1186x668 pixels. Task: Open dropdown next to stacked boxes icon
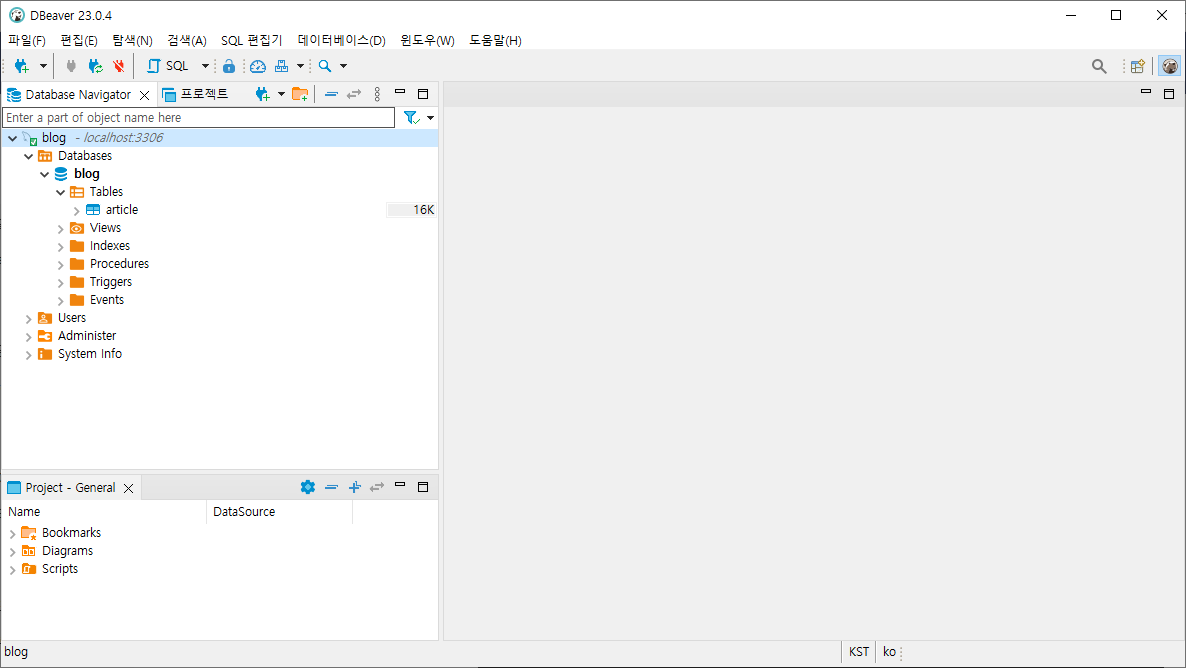point(300,67)
